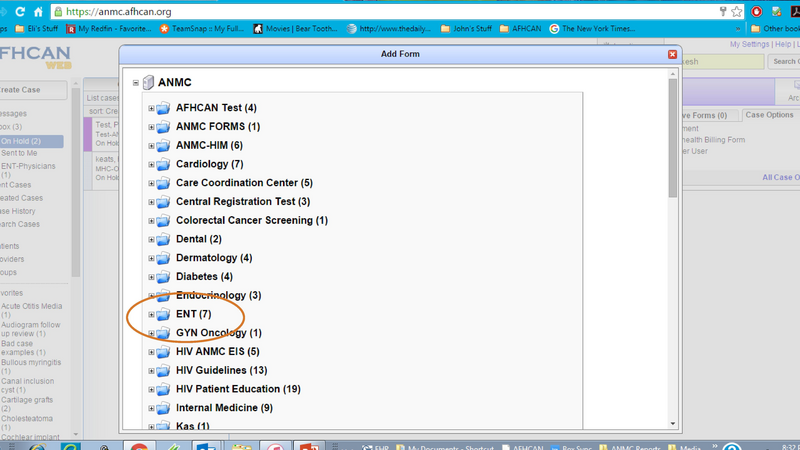Expand the Dental folder node
The image size is (800, 450).
pos(151,239)
